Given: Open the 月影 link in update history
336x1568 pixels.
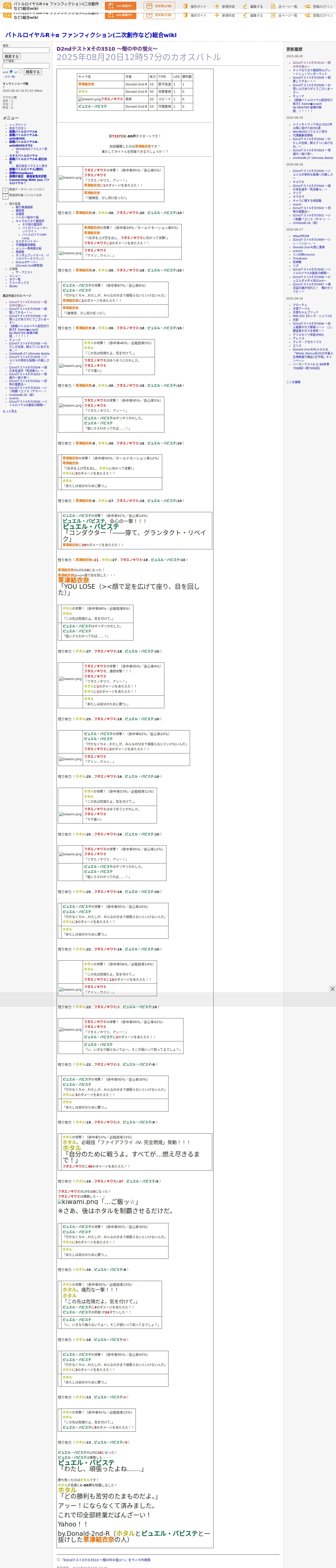Looking at the screenshot, I should coord(295,320).
